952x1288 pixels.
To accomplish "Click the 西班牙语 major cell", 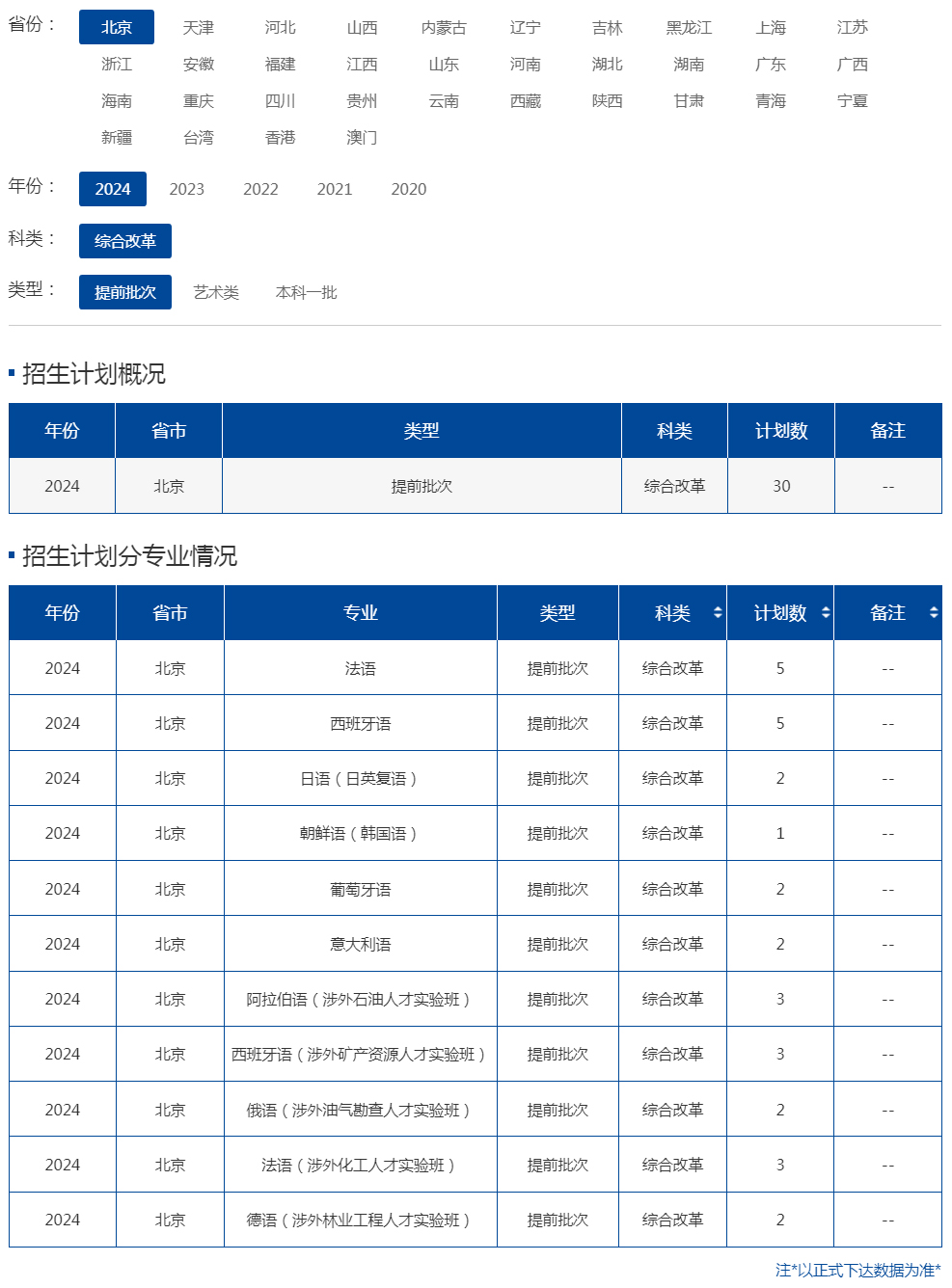I will [361, 723].
